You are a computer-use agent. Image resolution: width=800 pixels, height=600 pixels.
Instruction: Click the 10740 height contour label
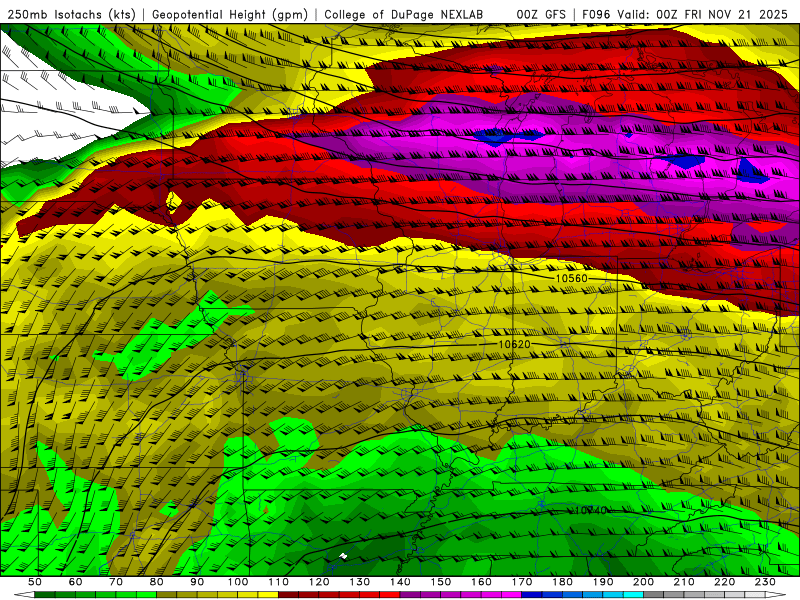click(x=591, y=510)
